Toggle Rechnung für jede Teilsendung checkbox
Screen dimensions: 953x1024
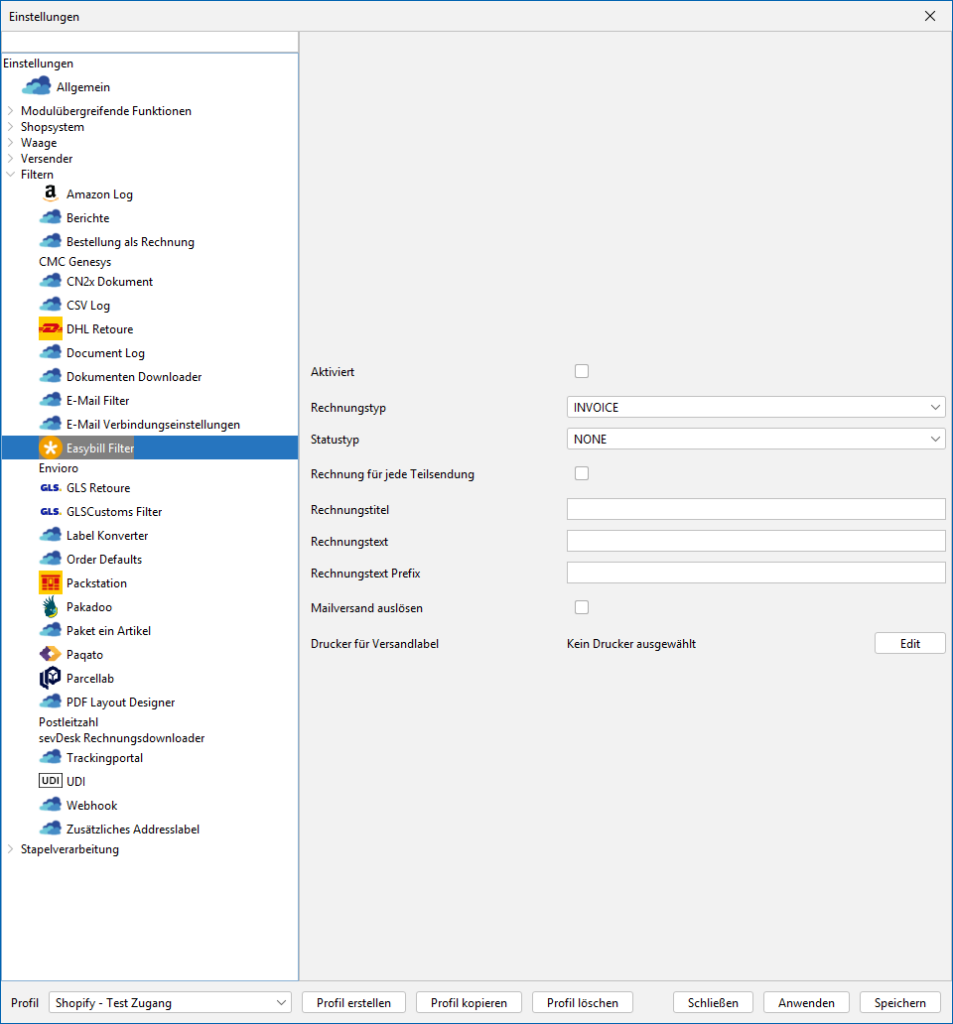coord(581,473)
